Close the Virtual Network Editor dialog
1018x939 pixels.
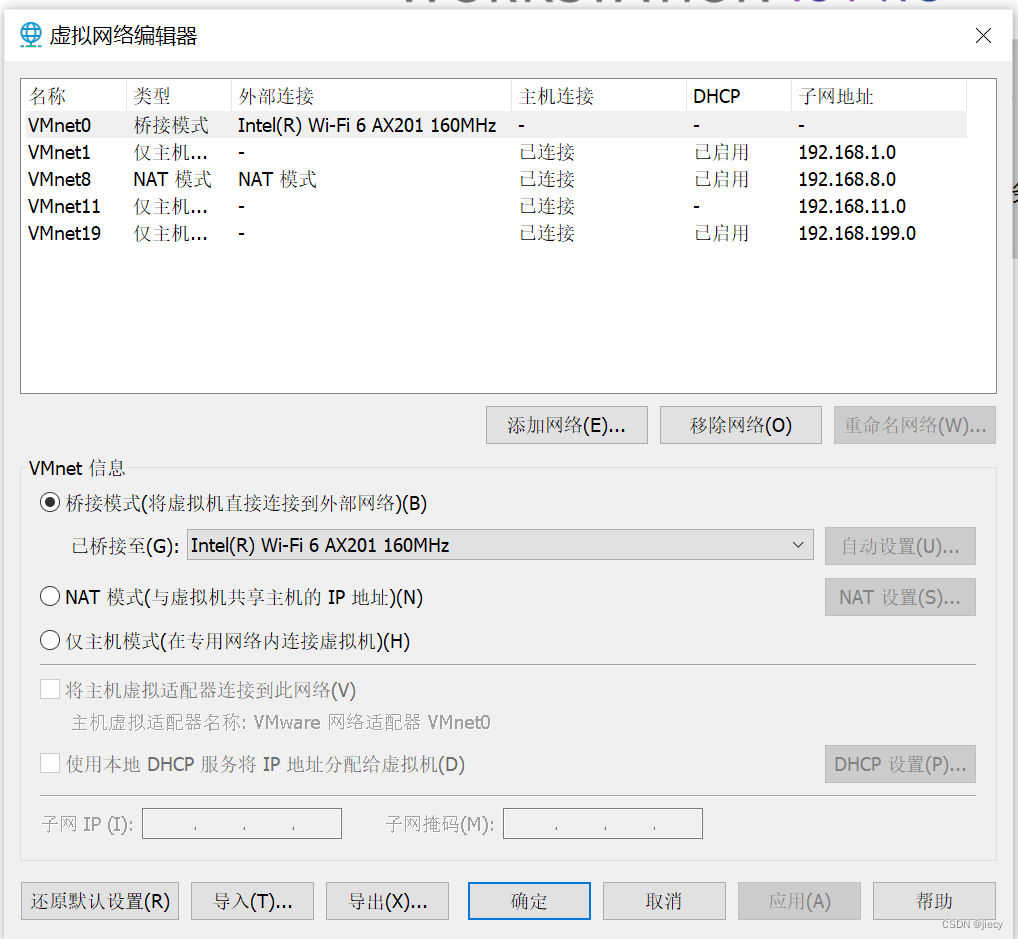[x=983, y=35]
